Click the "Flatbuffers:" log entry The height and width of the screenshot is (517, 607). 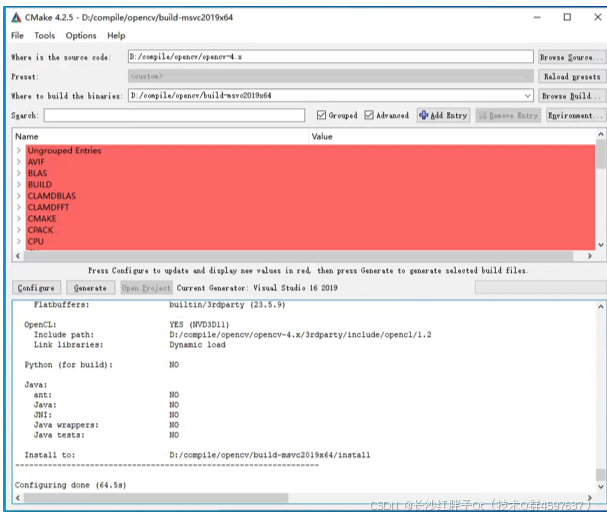pyautogui.click(x=62, y=305)
